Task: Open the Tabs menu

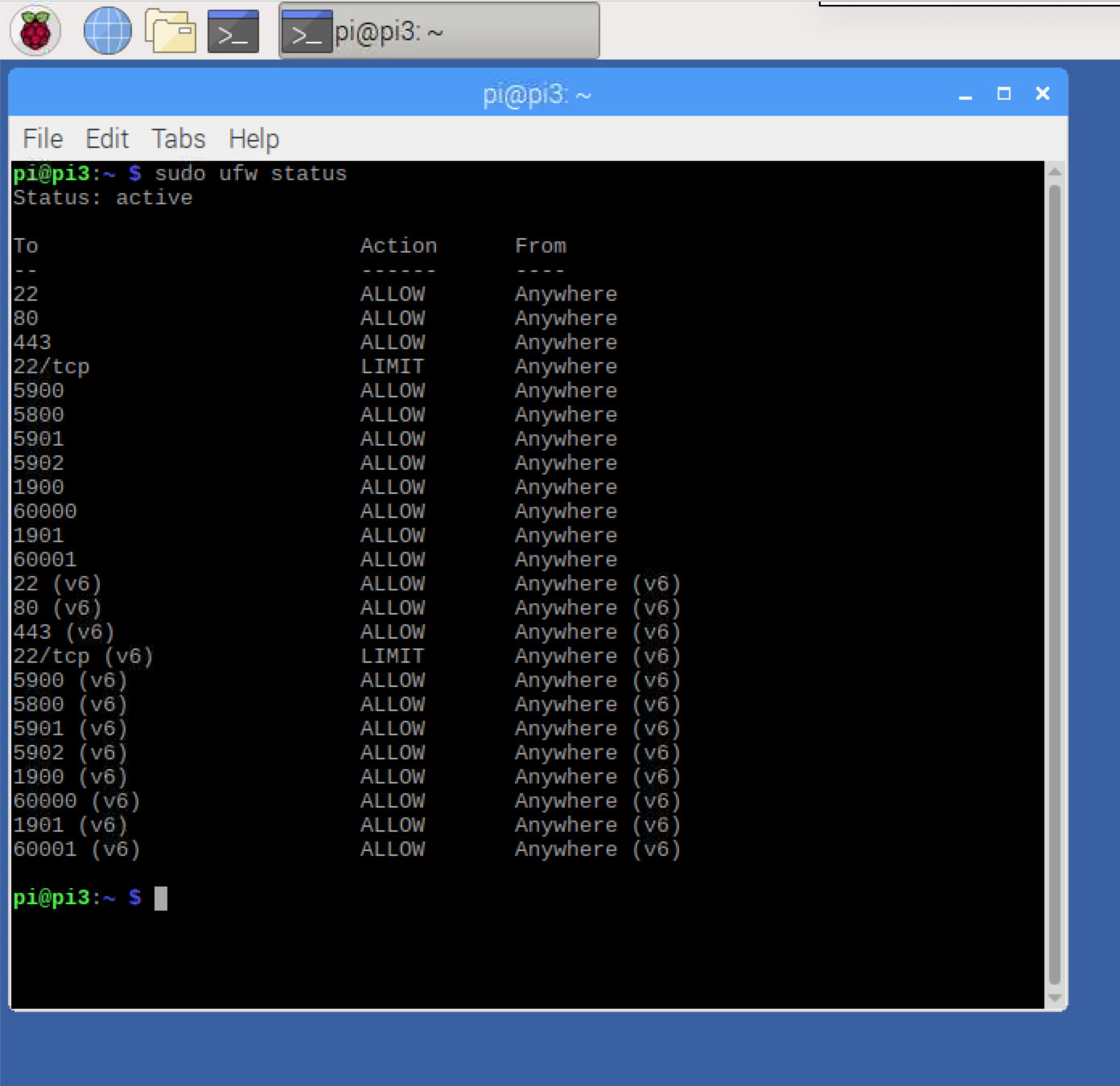Action: point(179,139)
